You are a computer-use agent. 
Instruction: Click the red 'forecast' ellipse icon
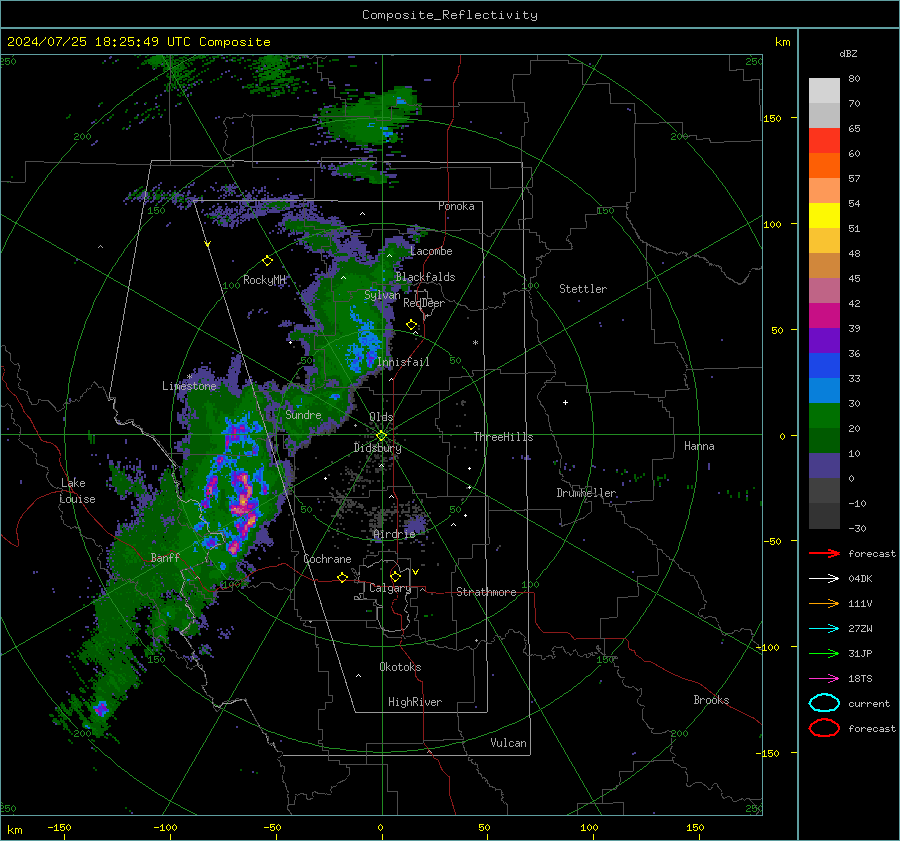[x=824, y=728]
